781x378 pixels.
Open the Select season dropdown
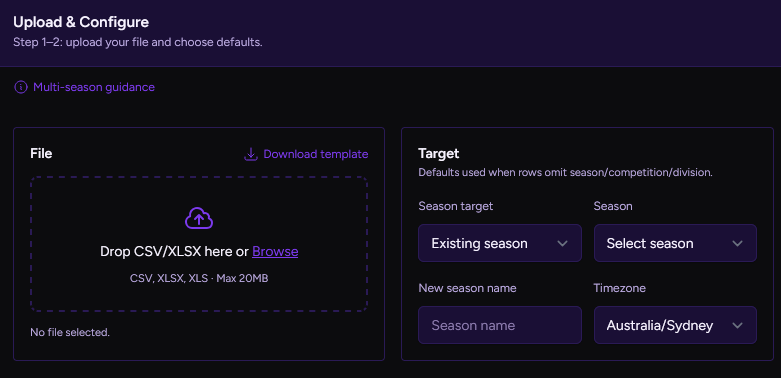point(675,243)
